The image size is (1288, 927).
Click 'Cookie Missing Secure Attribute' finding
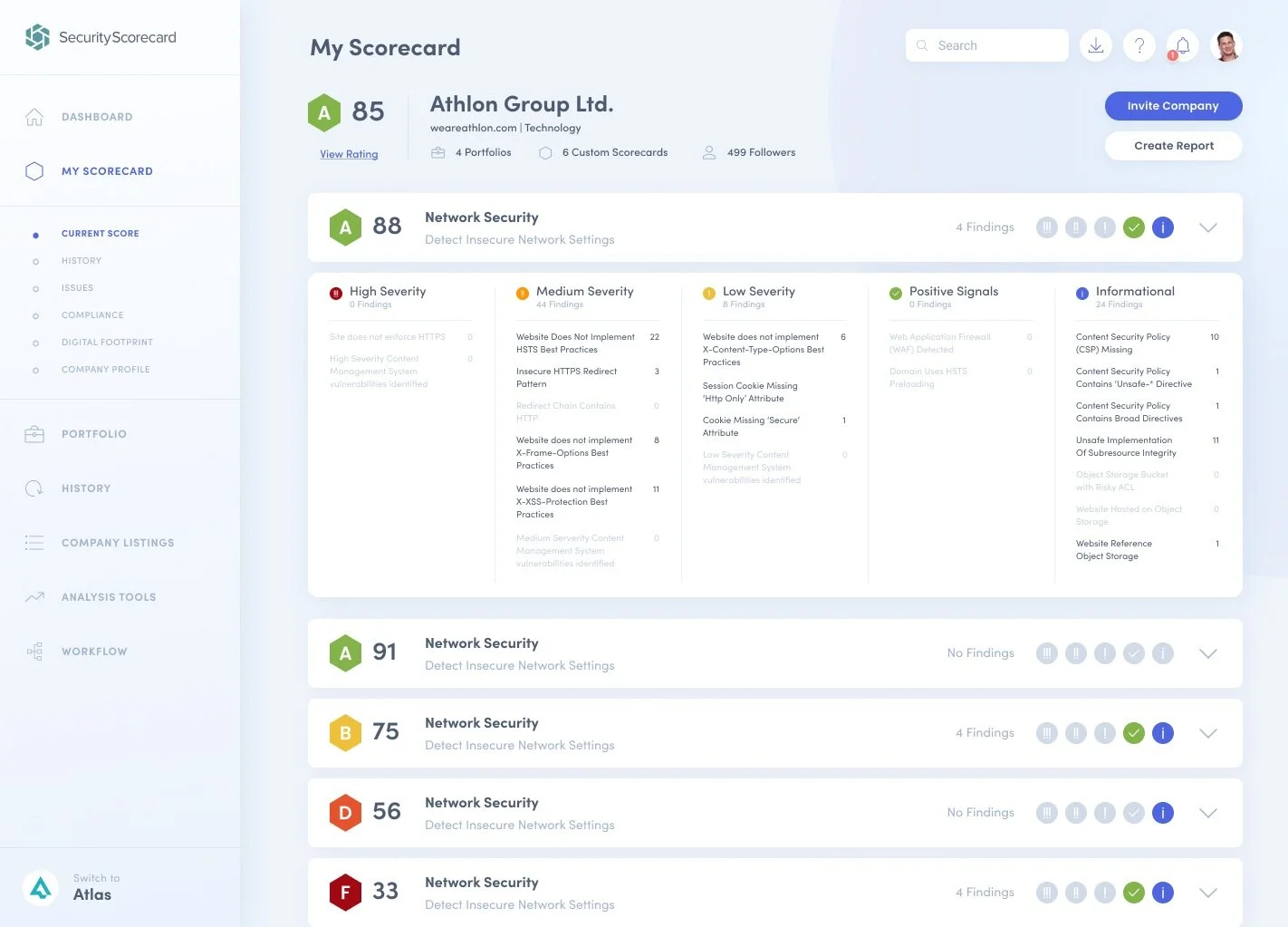coord(751,427)
